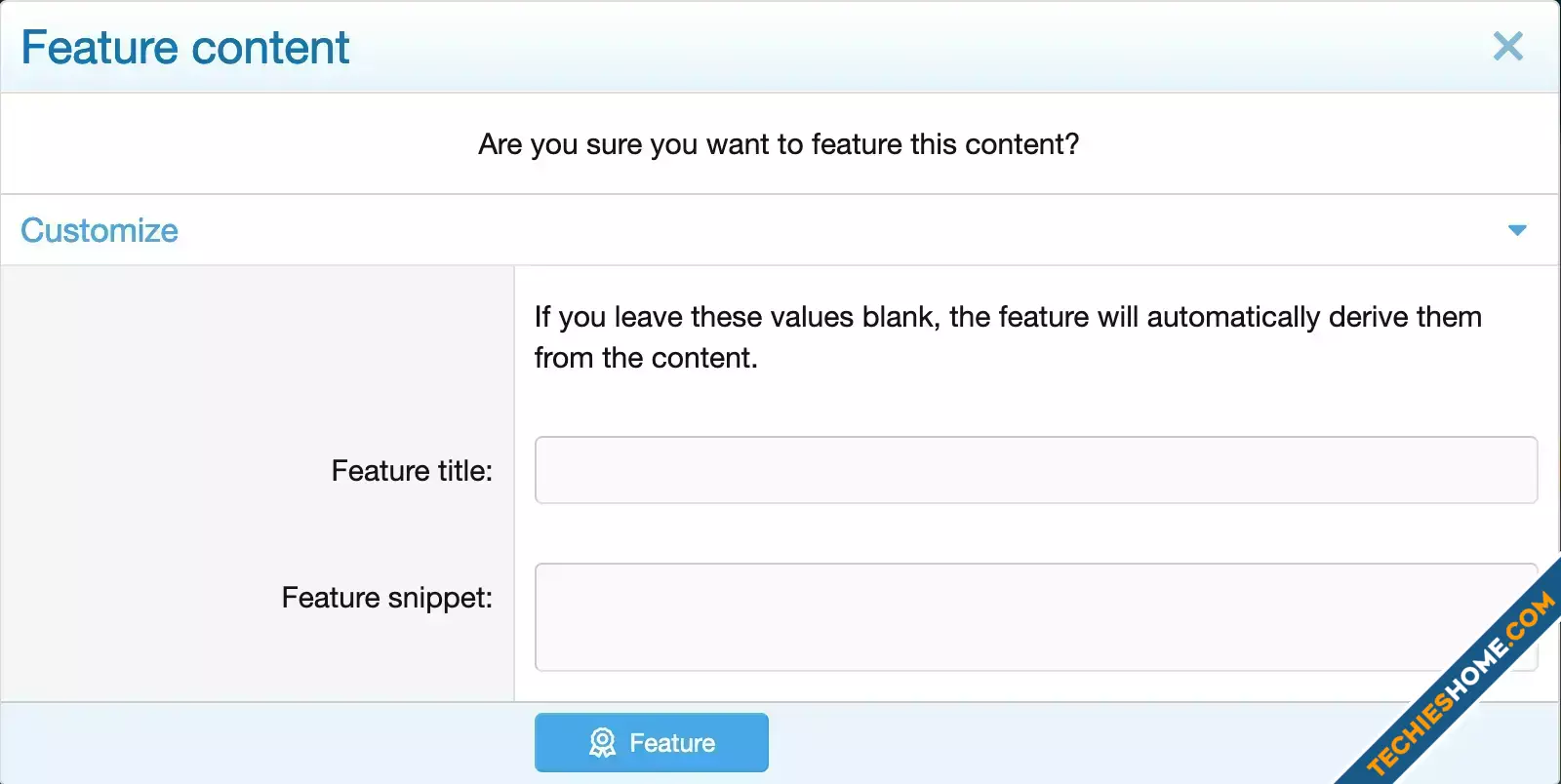Click the row containing the Customize header
The width and height of the screenshot is (1561, 784).
pyautogui.click(x=780, y=230)
